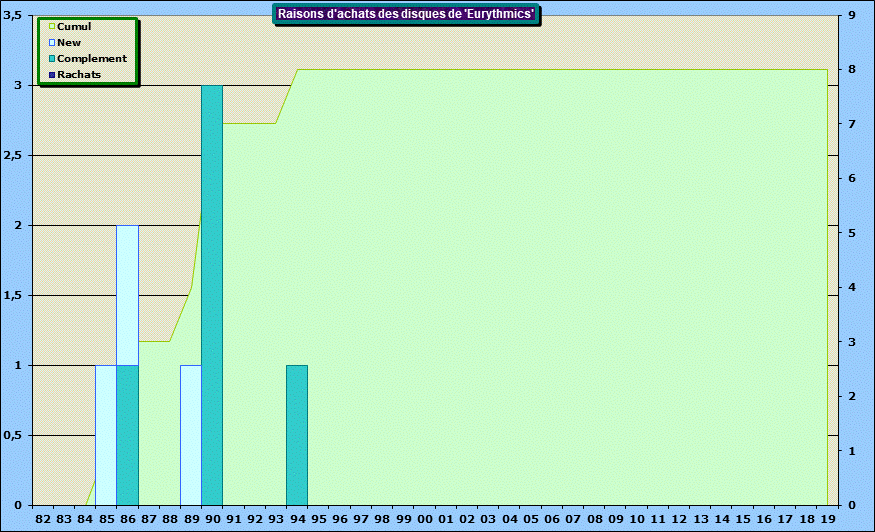Select the upper white New segment above year 86
The height and width of the screenshot is (532, 875).
coord(127,295)
